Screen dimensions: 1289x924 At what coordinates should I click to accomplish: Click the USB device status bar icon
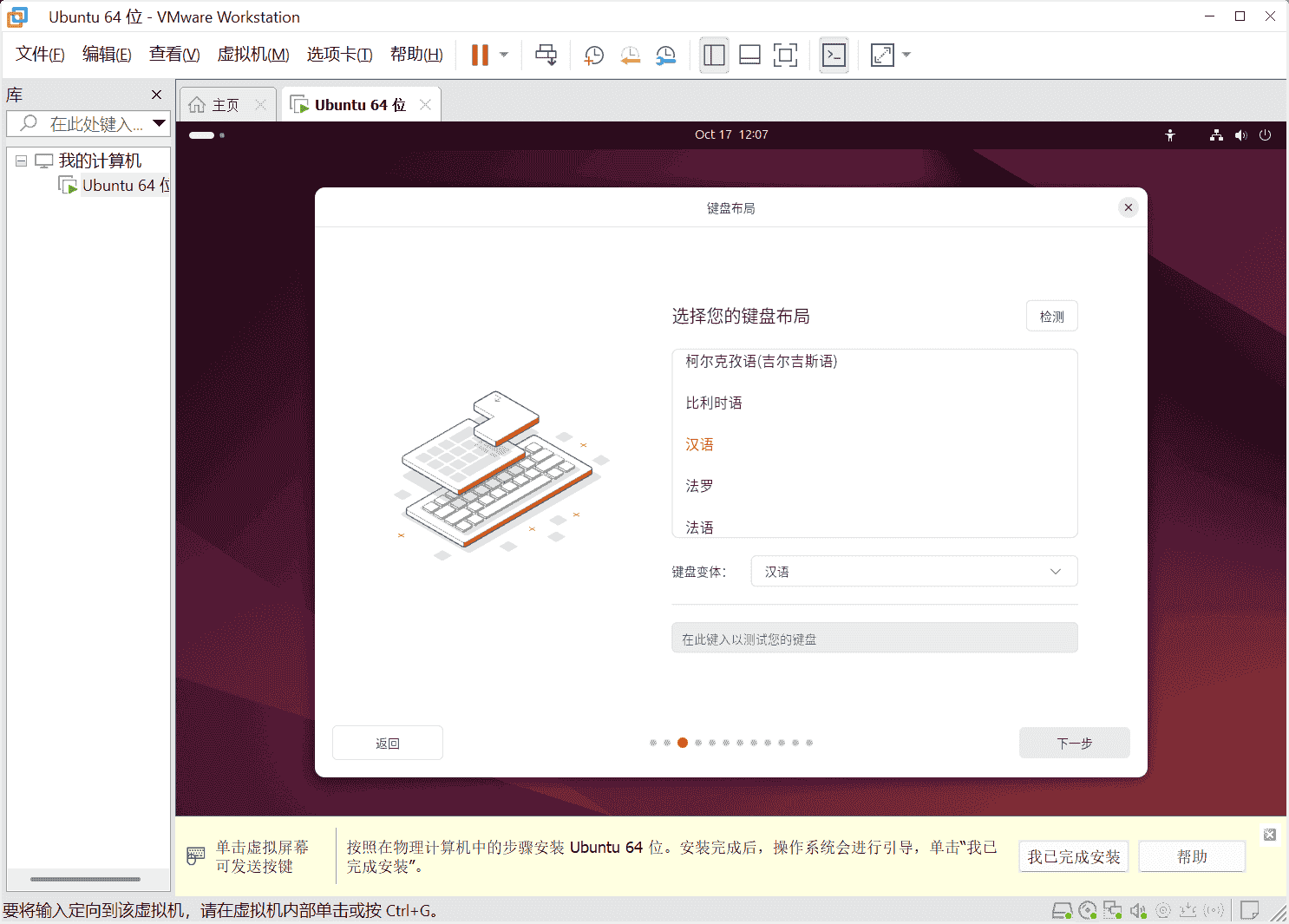click(1188, 910)
